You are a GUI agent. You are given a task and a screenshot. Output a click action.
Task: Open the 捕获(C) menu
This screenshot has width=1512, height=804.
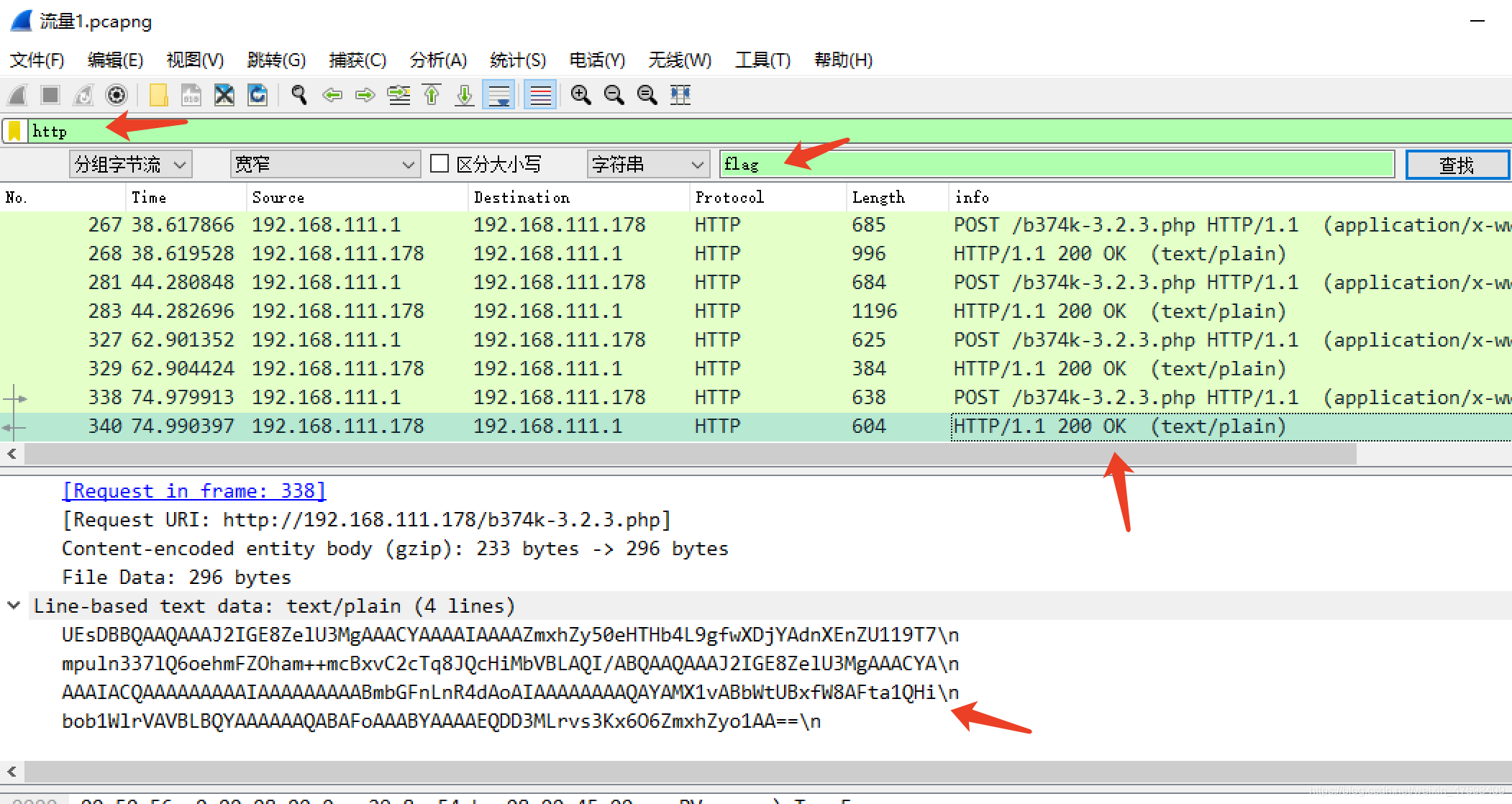pos(357,60)
